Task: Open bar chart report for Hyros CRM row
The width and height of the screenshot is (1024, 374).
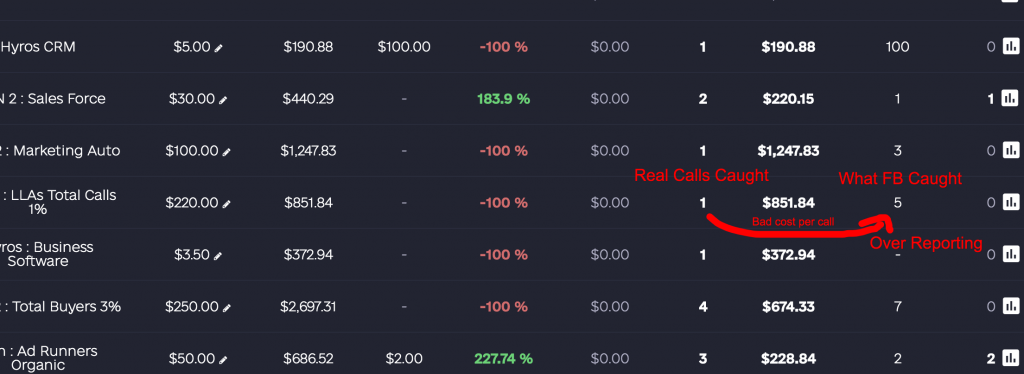Action: (x=1010, y=47)
